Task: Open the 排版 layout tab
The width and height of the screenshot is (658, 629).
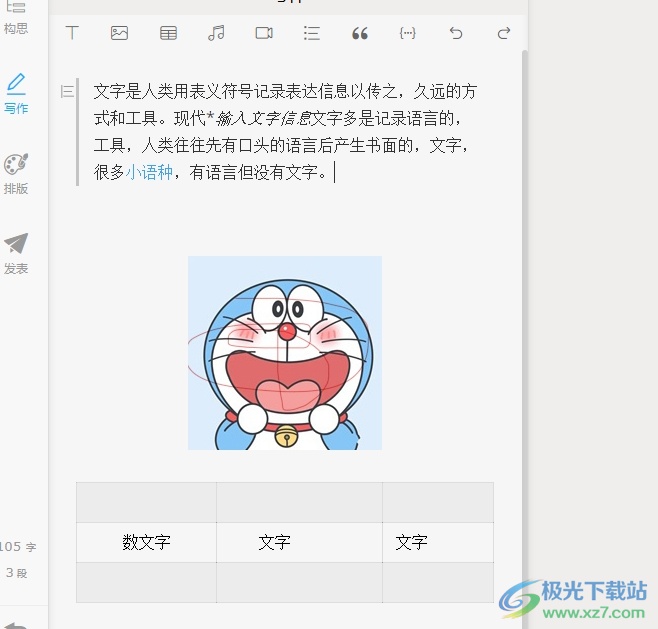Action: pos(16,174)
